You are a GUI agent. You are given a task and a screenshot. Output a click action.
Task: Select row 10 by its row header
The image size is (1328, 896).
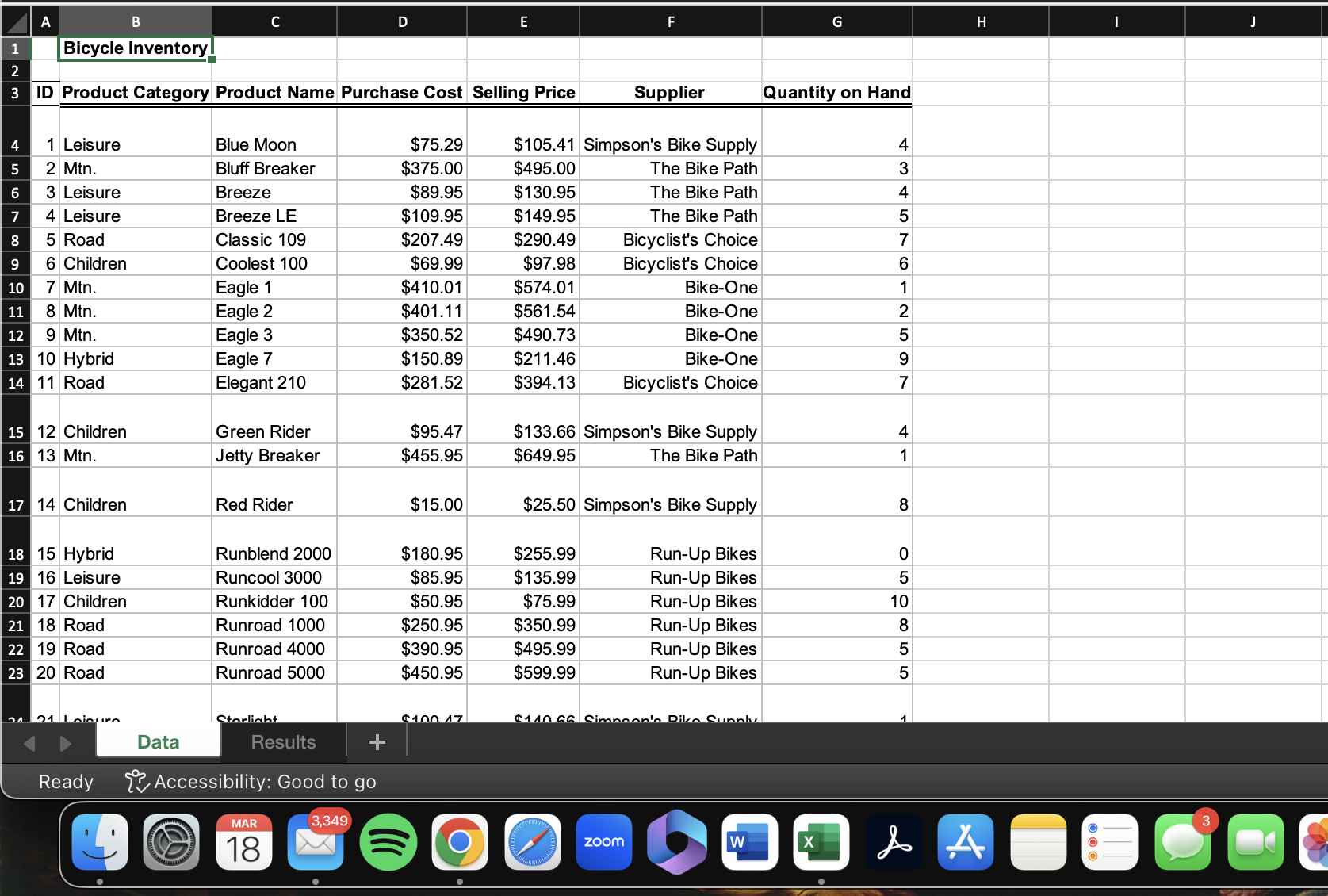point(15,287)
